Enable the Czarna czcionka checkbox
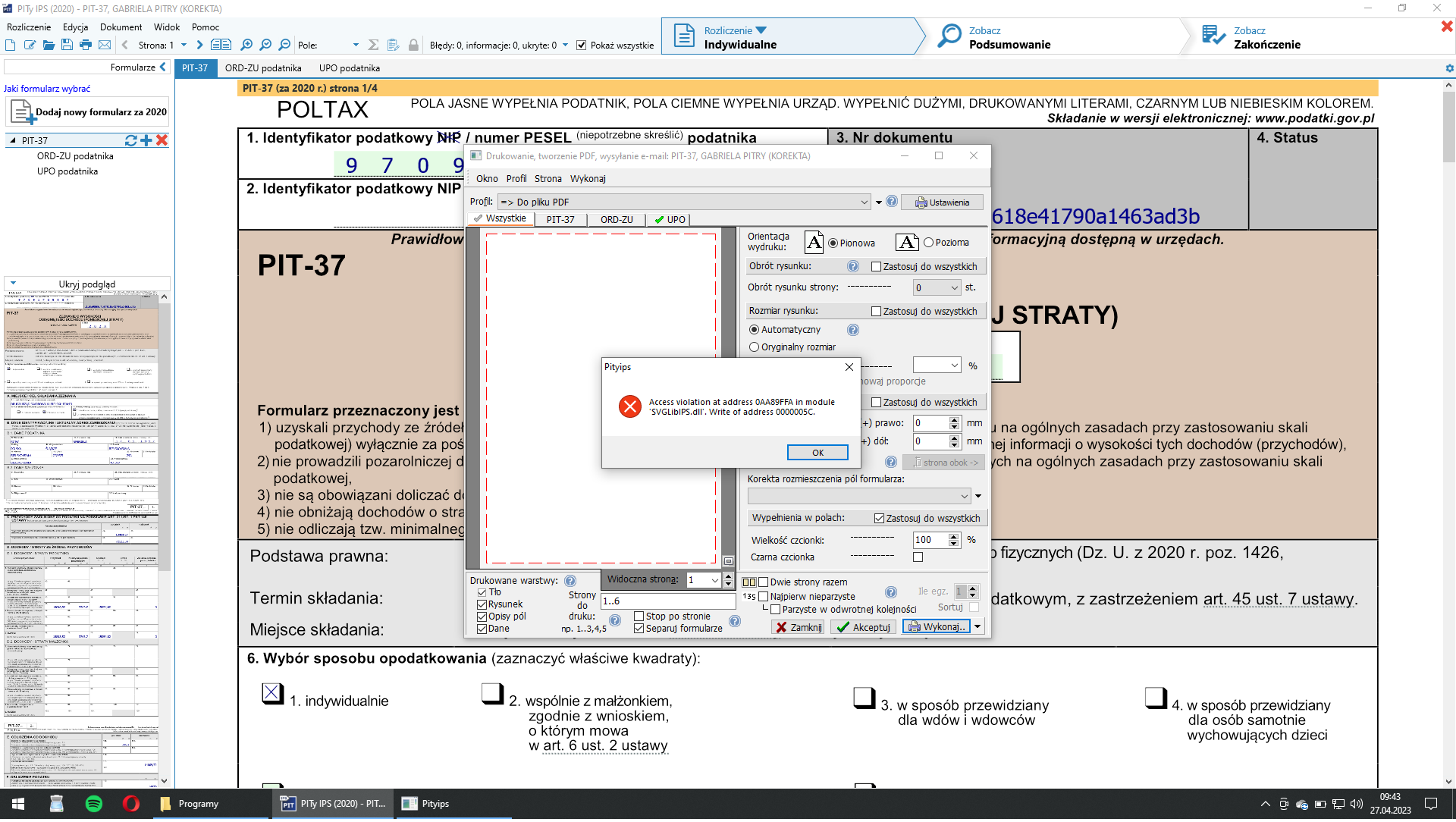This screenshot has height=822, width=1456. point(918,558)
